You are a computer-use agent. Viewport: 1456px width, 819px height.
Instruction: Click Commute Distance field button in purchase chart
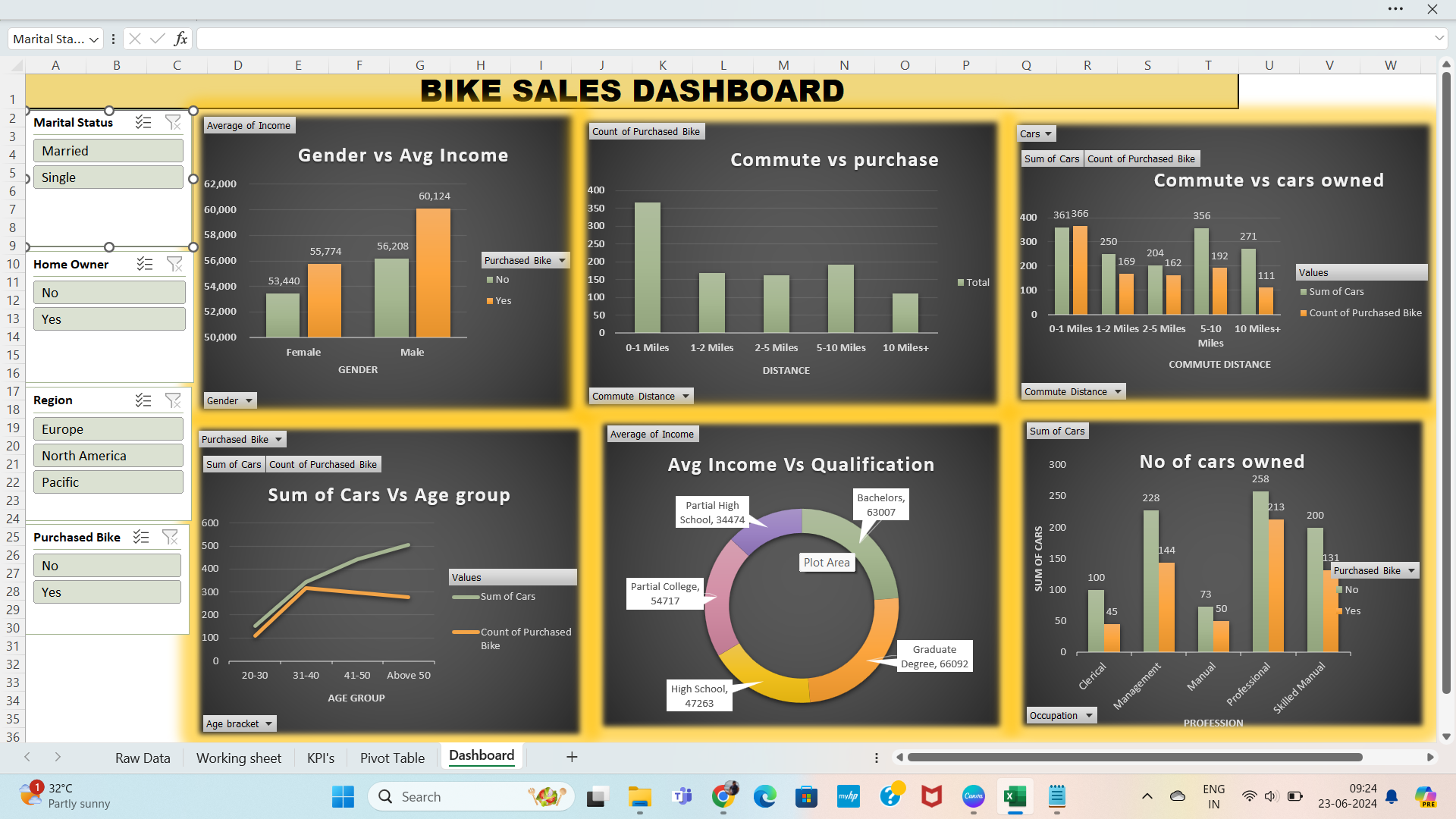(x=641, y=396)
